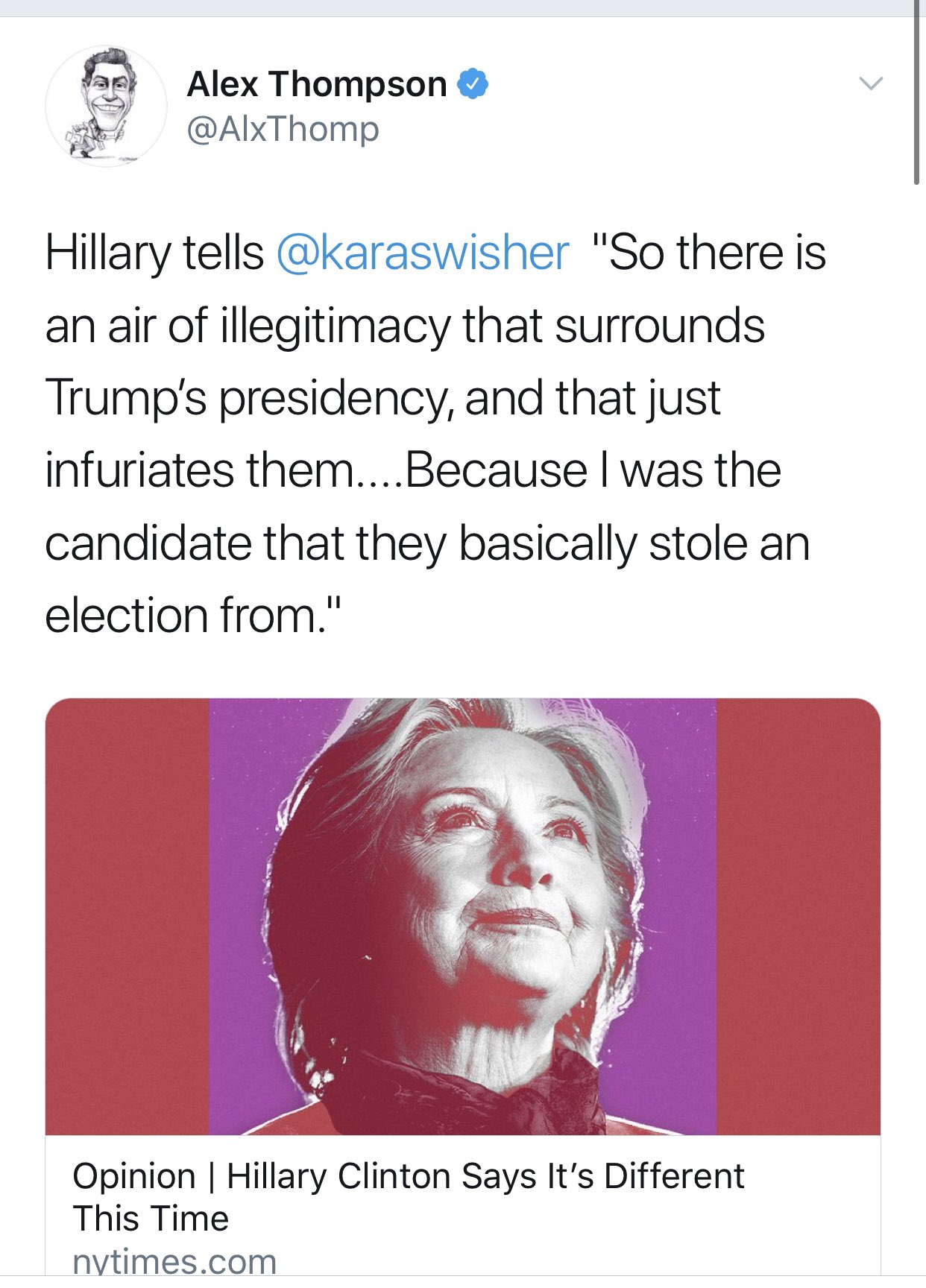This screenshot has height=1288, width=926.
Task: Open the @karaswisher mention link
Action: (423, 253)
